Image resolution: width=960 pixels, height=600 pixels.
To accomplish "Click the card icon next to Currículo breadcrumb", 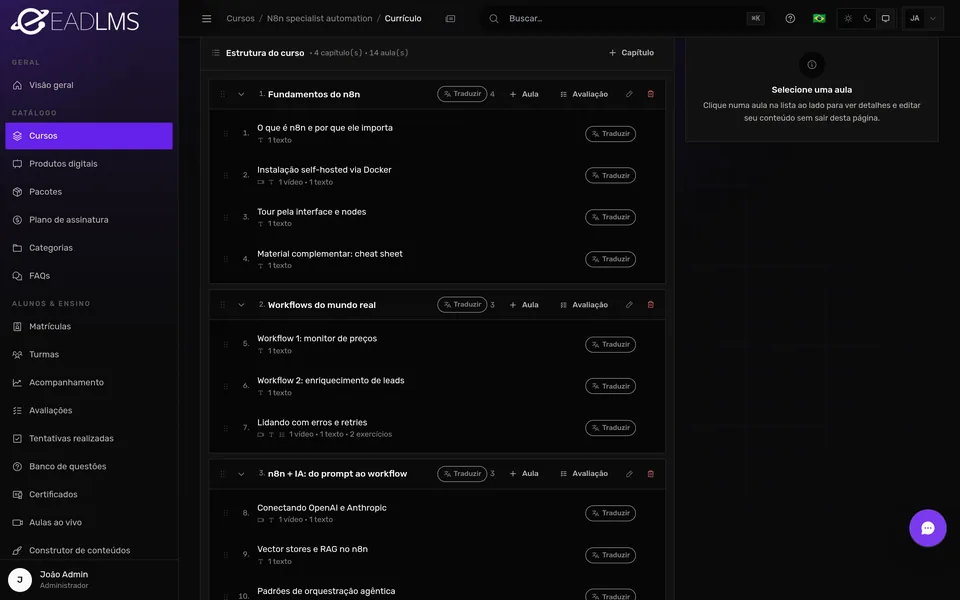I will point(450,18).
